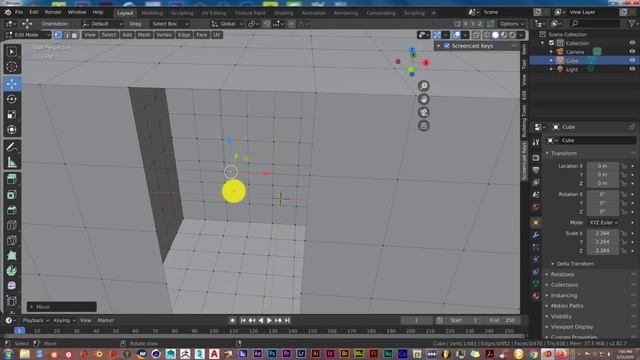Screen dimensions: 640x360
Task: Open the Render properties tab icon
Action: click(x=536, y=158)
